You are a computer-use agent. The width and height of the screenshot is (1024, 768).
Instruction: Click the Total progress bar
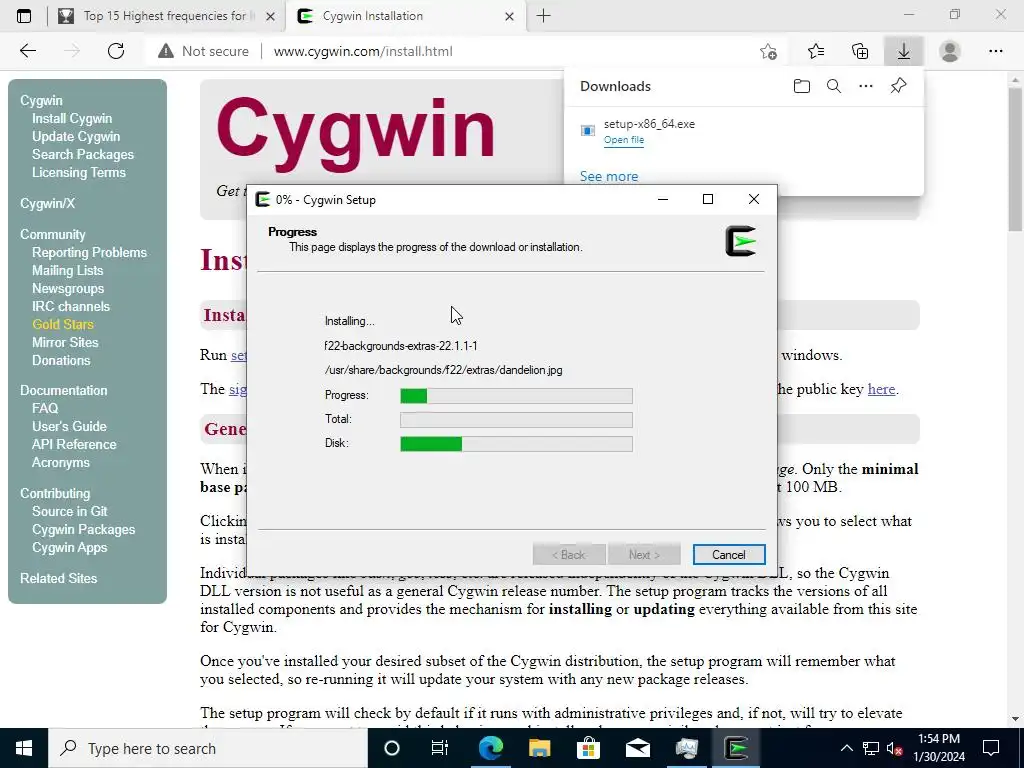516,419
